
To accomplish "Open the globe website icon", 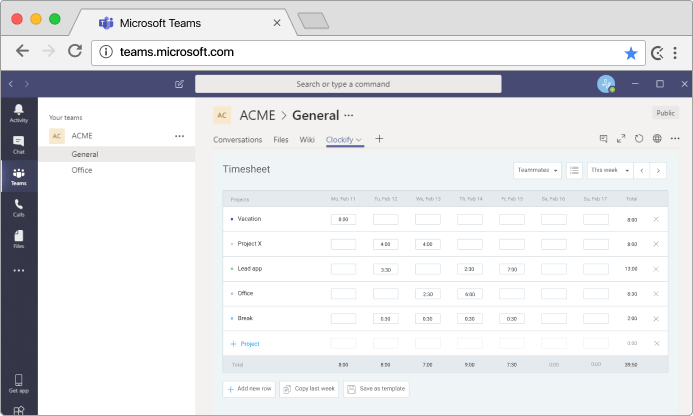I will click(x=657, y=139).
